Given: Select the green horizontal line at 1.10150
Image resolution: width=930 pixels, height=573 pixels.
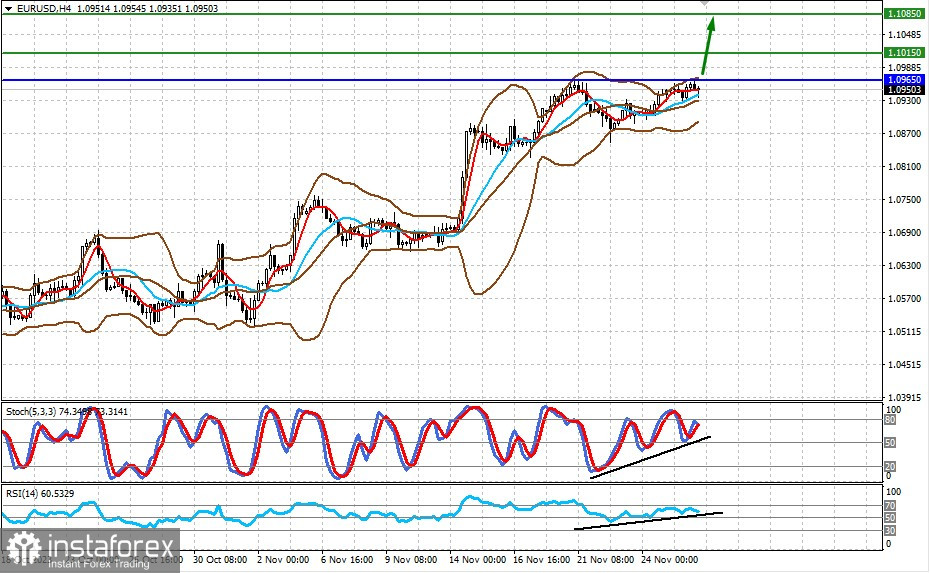Looking at the screenshot, I should 442,53.
